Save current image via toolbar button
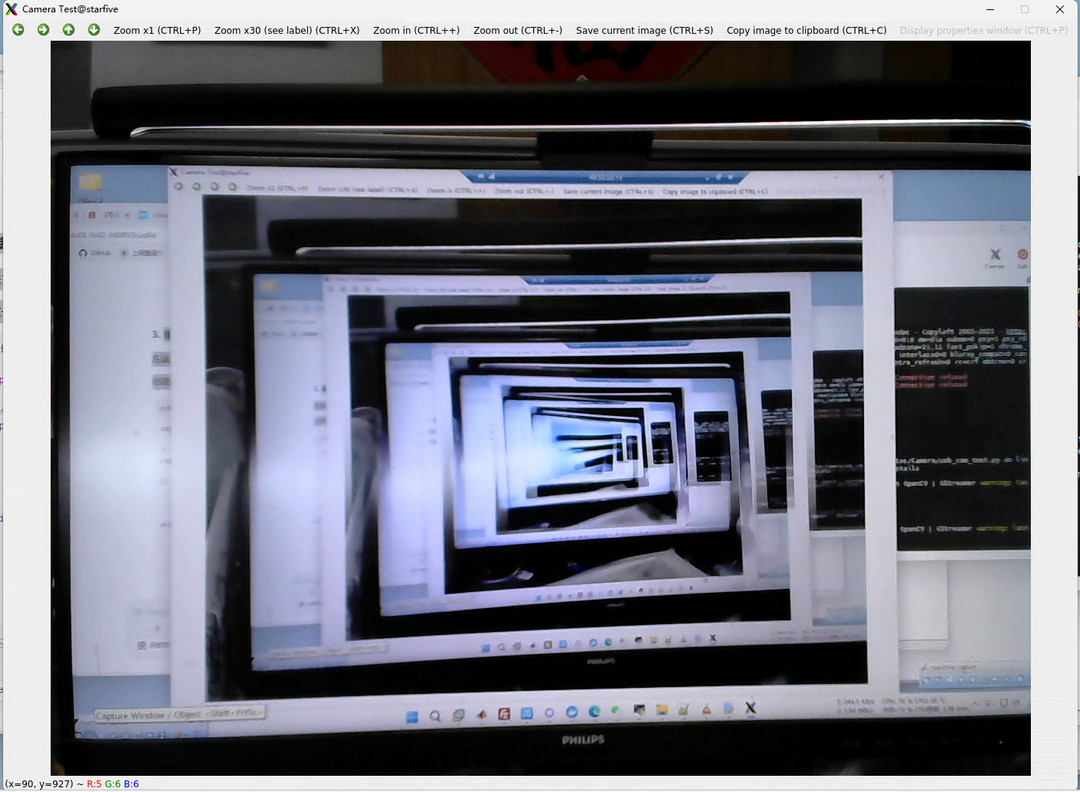This screenshot has height=792, width=1080. (x=644, y=30)
